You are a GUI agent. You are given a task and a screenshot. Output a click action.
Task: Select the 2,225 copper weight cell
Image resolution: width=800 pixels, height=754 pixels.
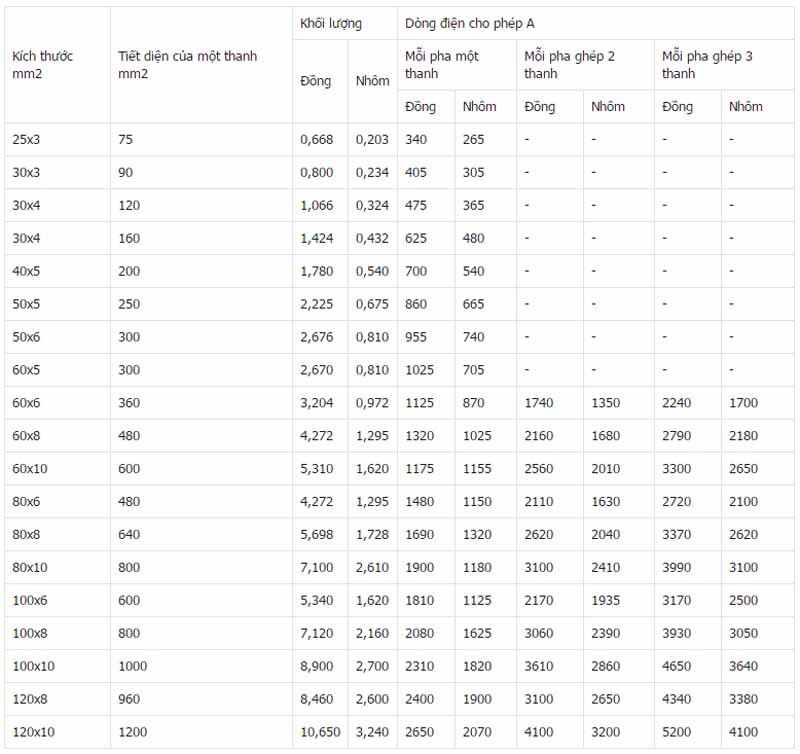pyautogui.click(x=317, y=304)
